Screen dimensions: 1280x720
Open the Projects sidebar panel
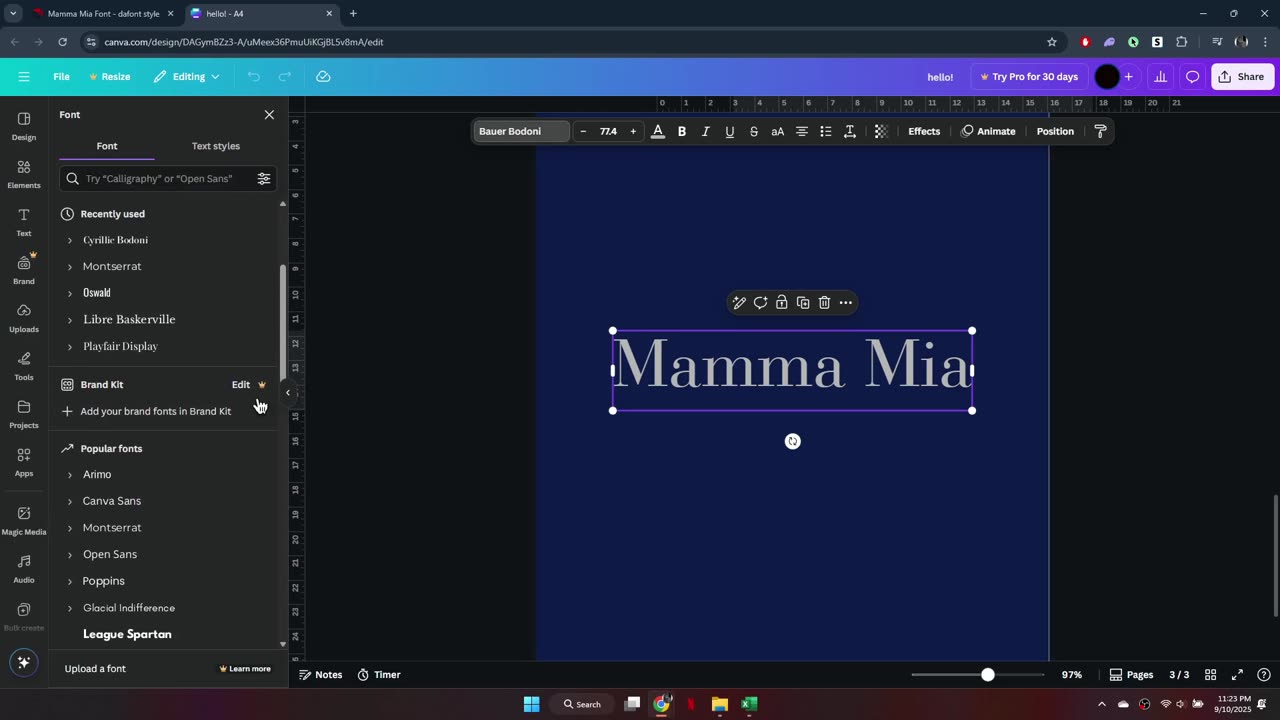coord(24,414)
